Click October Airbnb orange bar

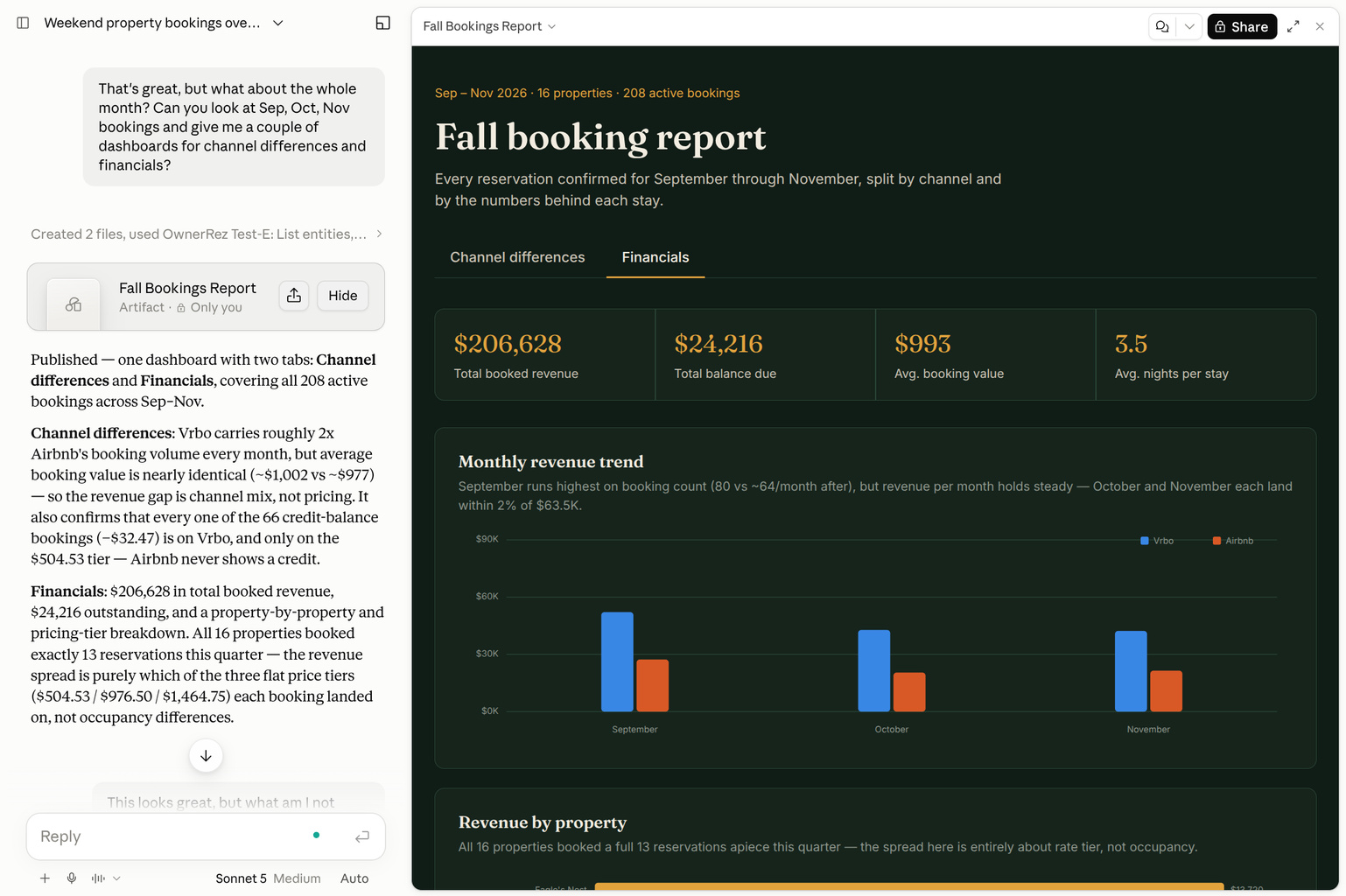[x=909, y=692]
